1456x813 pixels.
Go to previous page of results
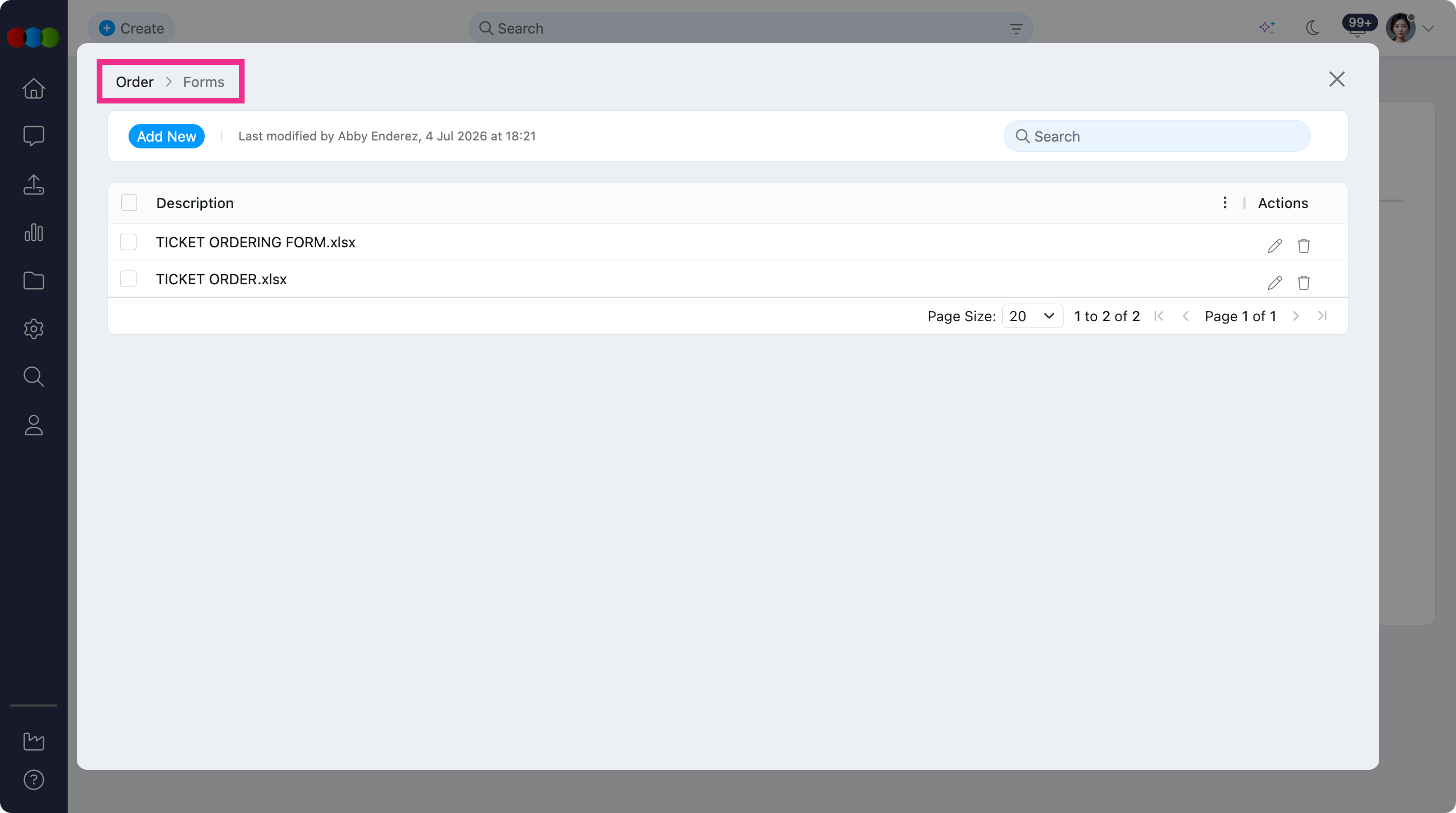1185,316
